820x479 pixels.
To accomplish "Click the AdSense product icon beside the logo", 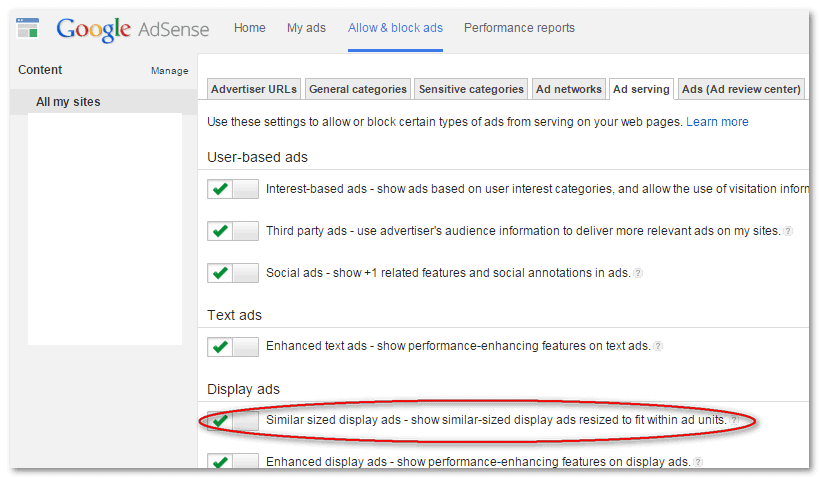I will [x=27, y=28].
